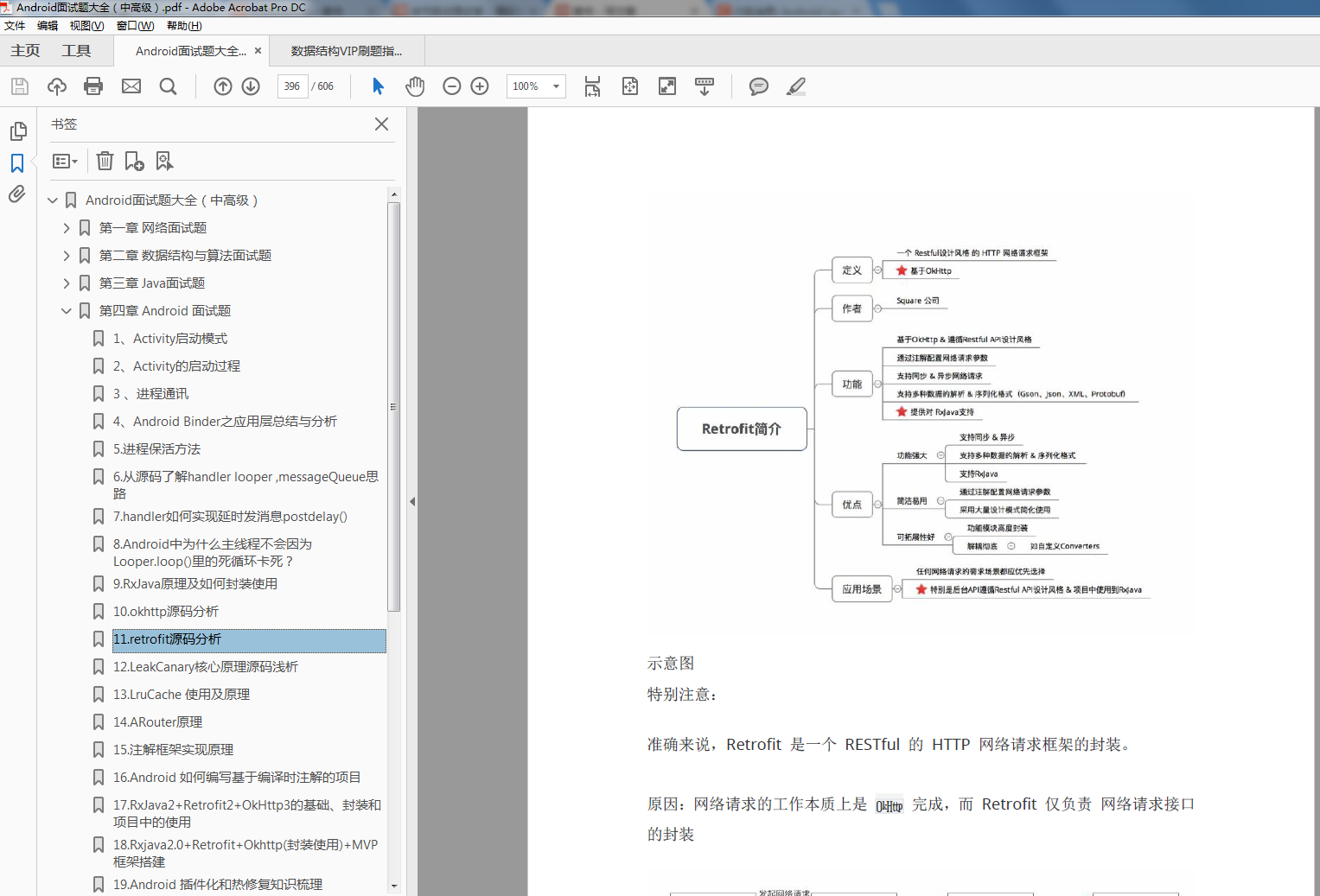Open bookmark 3、进程通讯
Image resolution: width=1320 pixels, height=896 pixels.
tap(150, 394)
